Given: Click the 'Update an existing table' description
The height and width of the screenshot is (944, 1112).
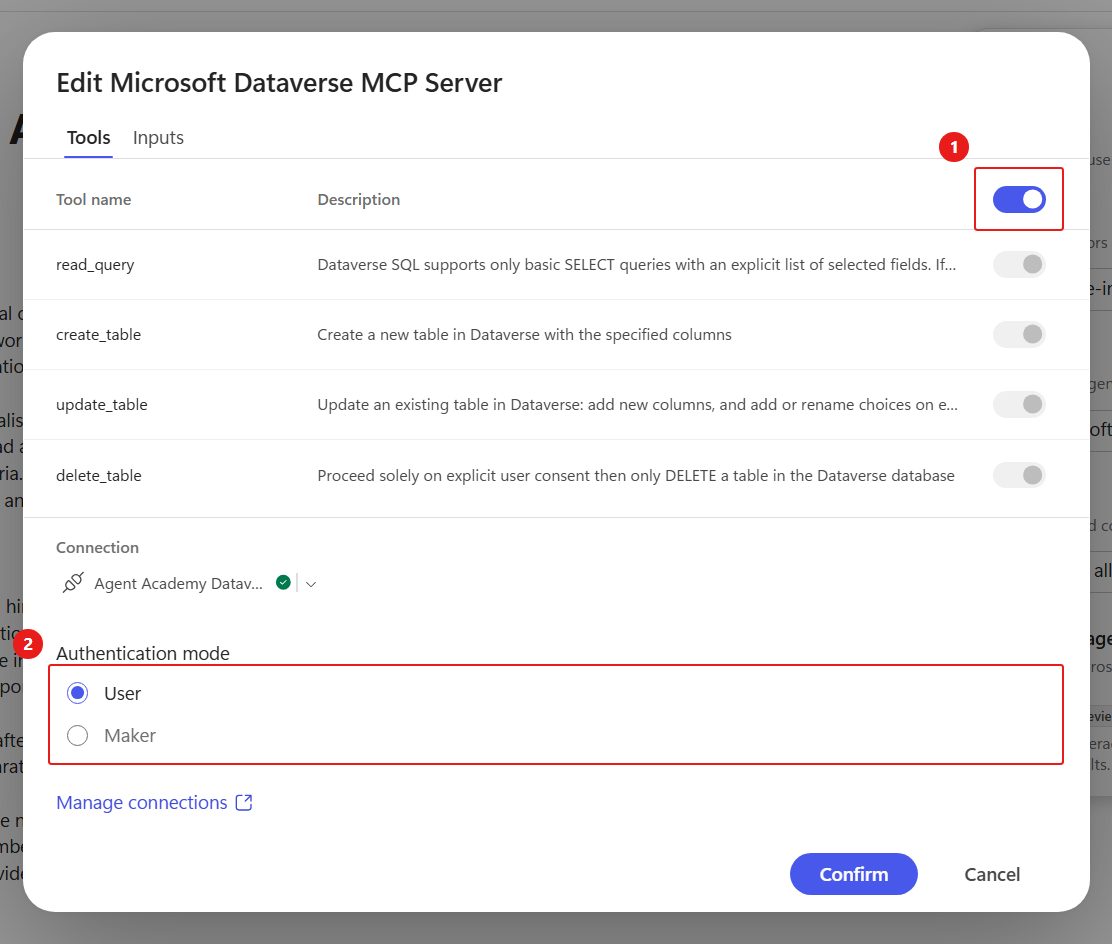Looking at the screenshot, I should [x=638, y=404].
